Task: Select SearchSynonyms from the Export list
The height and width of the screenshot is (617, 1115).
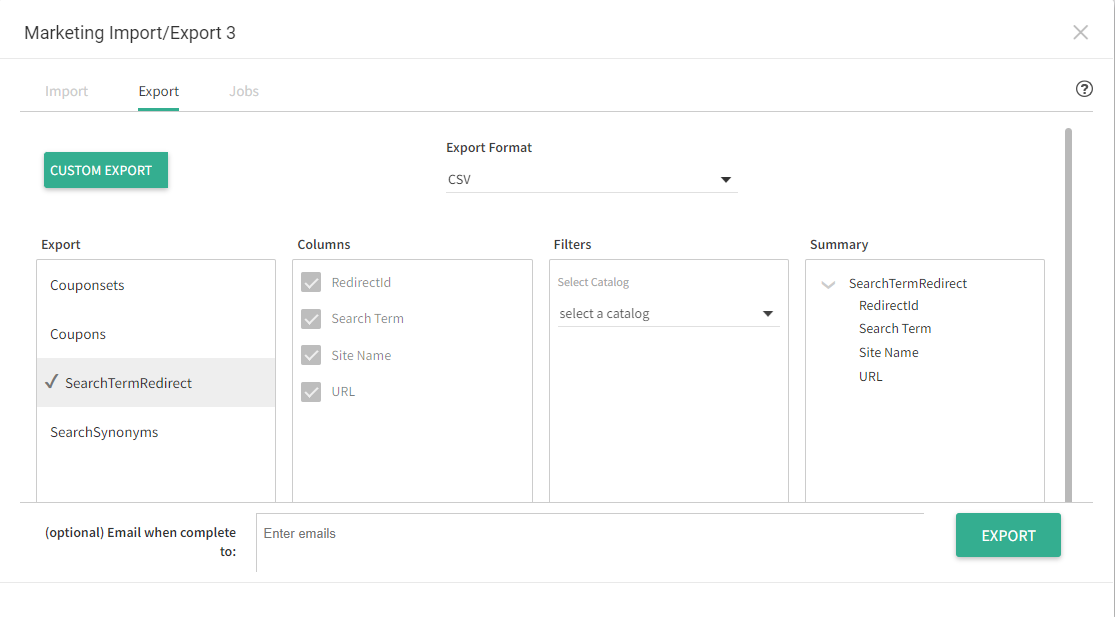Action: 104,431
